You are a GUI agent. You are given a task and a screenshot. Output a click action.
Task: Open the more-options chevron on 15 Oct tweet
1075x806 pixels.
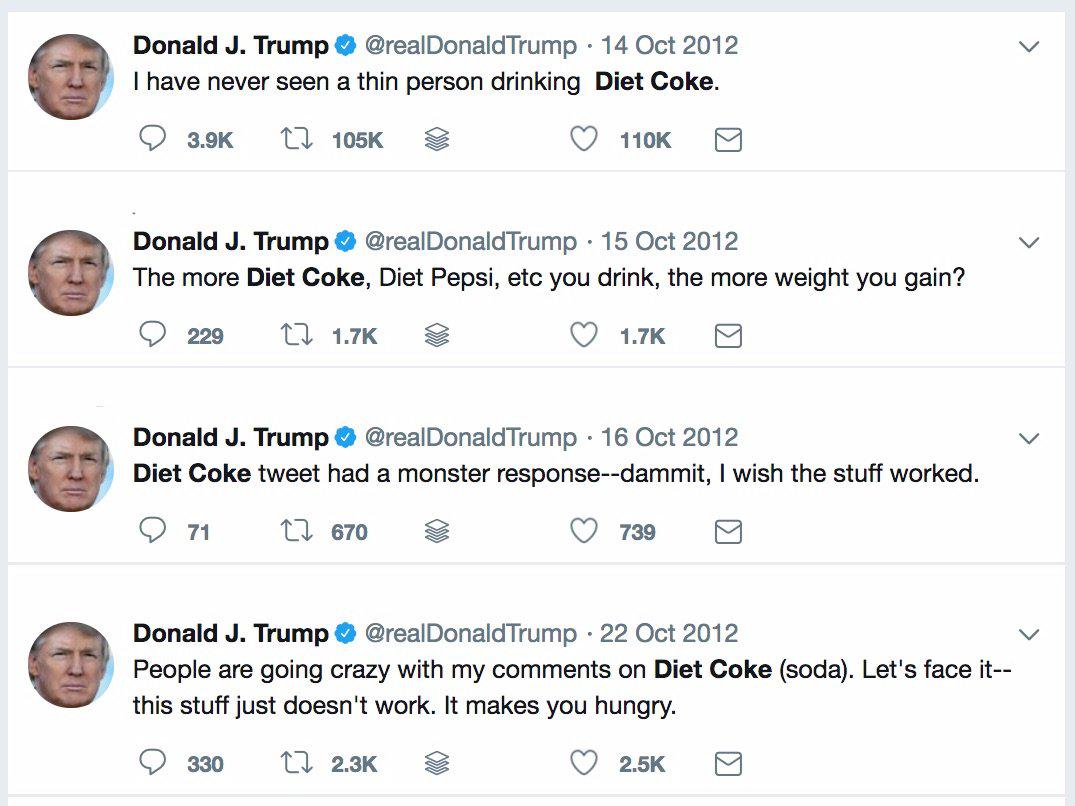click(x=1028, y=242)
